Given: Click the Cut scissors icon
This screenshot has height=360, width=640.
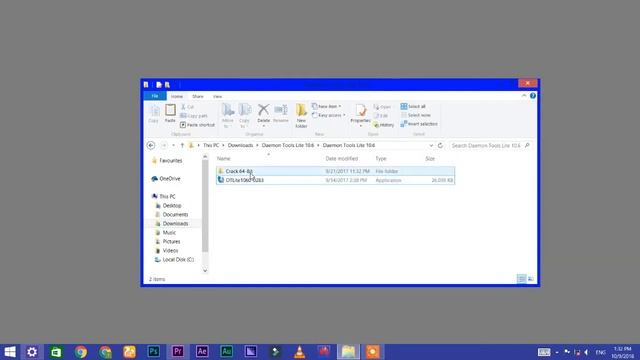Looking at the screenshot, I should 183,107.
